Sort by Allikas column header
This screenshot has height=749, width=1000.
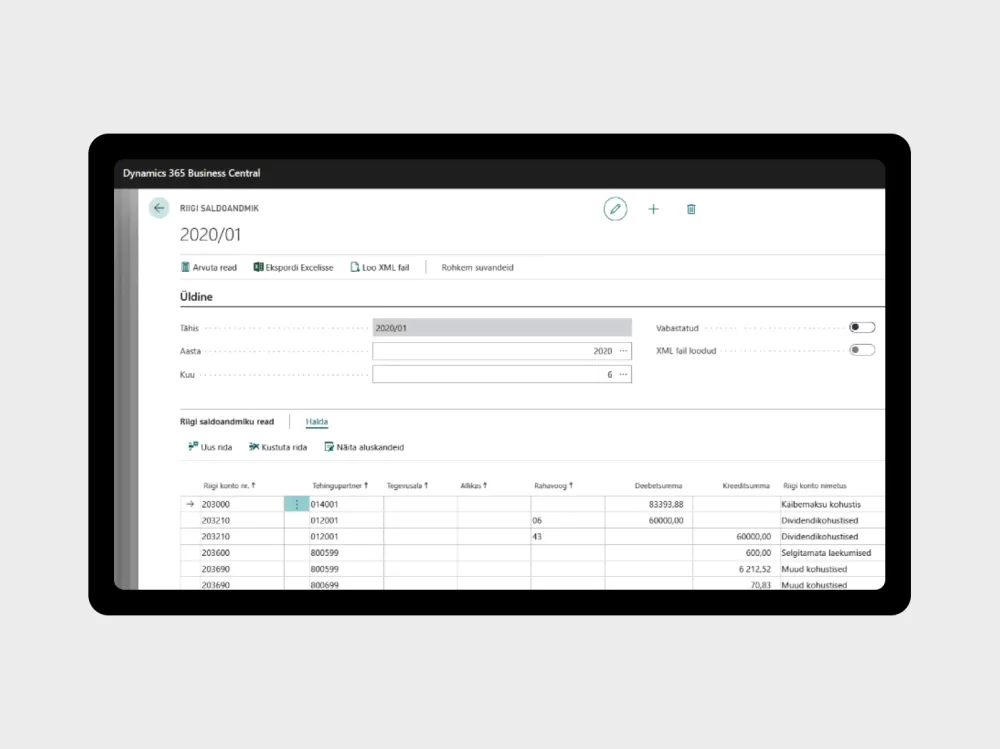(x=474, y=486)
